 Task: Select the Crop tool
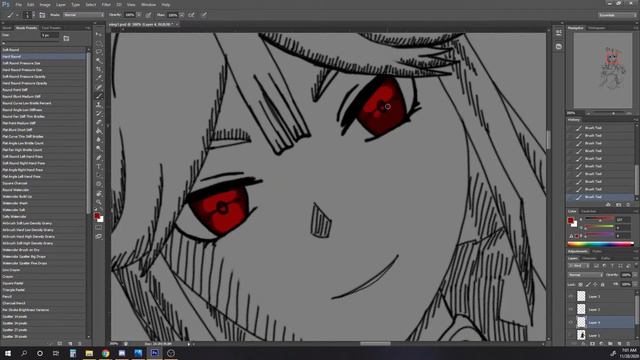click(x=99, y=69)
